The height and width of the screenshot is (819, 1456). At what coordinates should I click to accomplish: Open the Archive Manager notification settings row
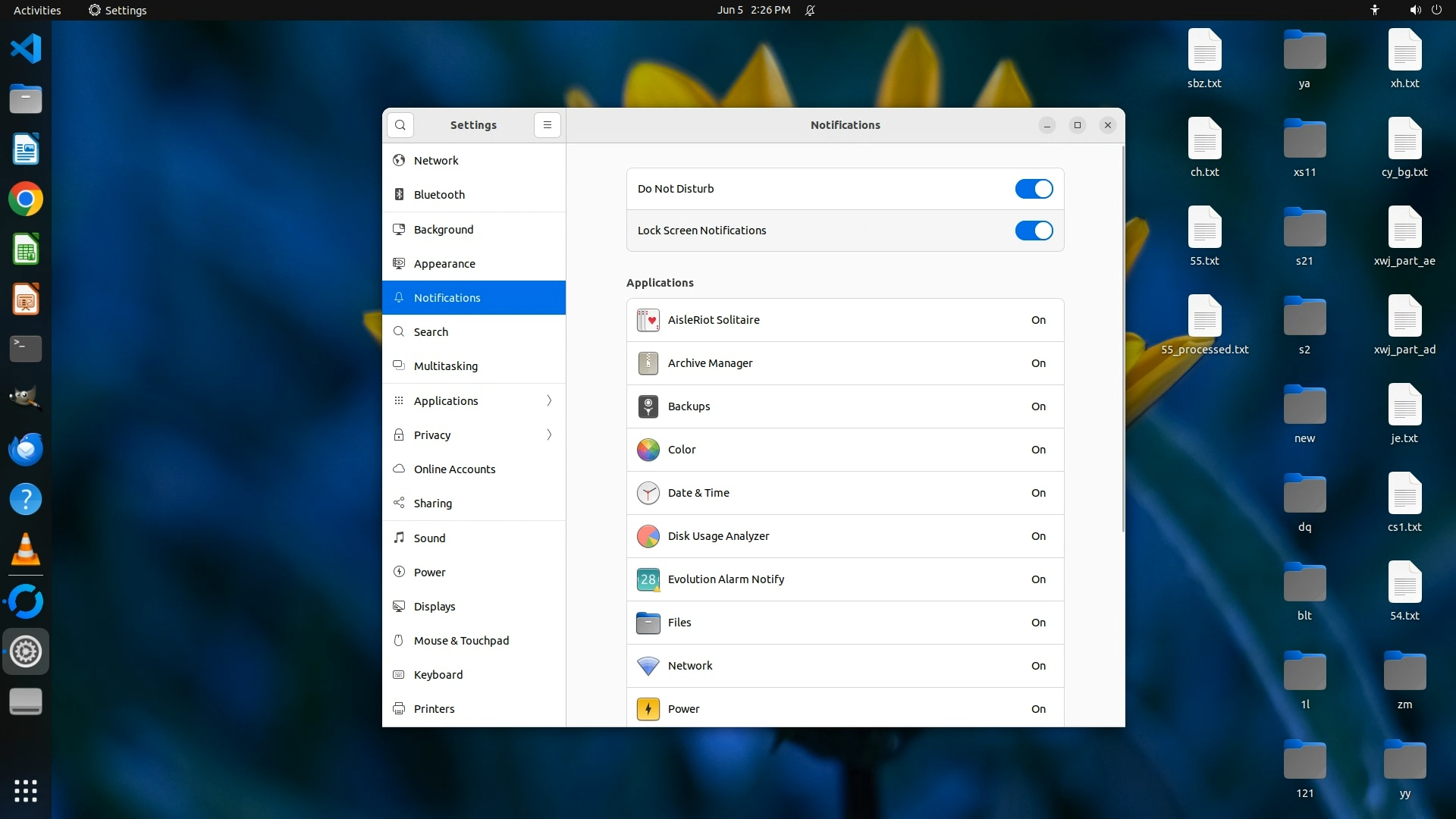(x=845, y=363)
